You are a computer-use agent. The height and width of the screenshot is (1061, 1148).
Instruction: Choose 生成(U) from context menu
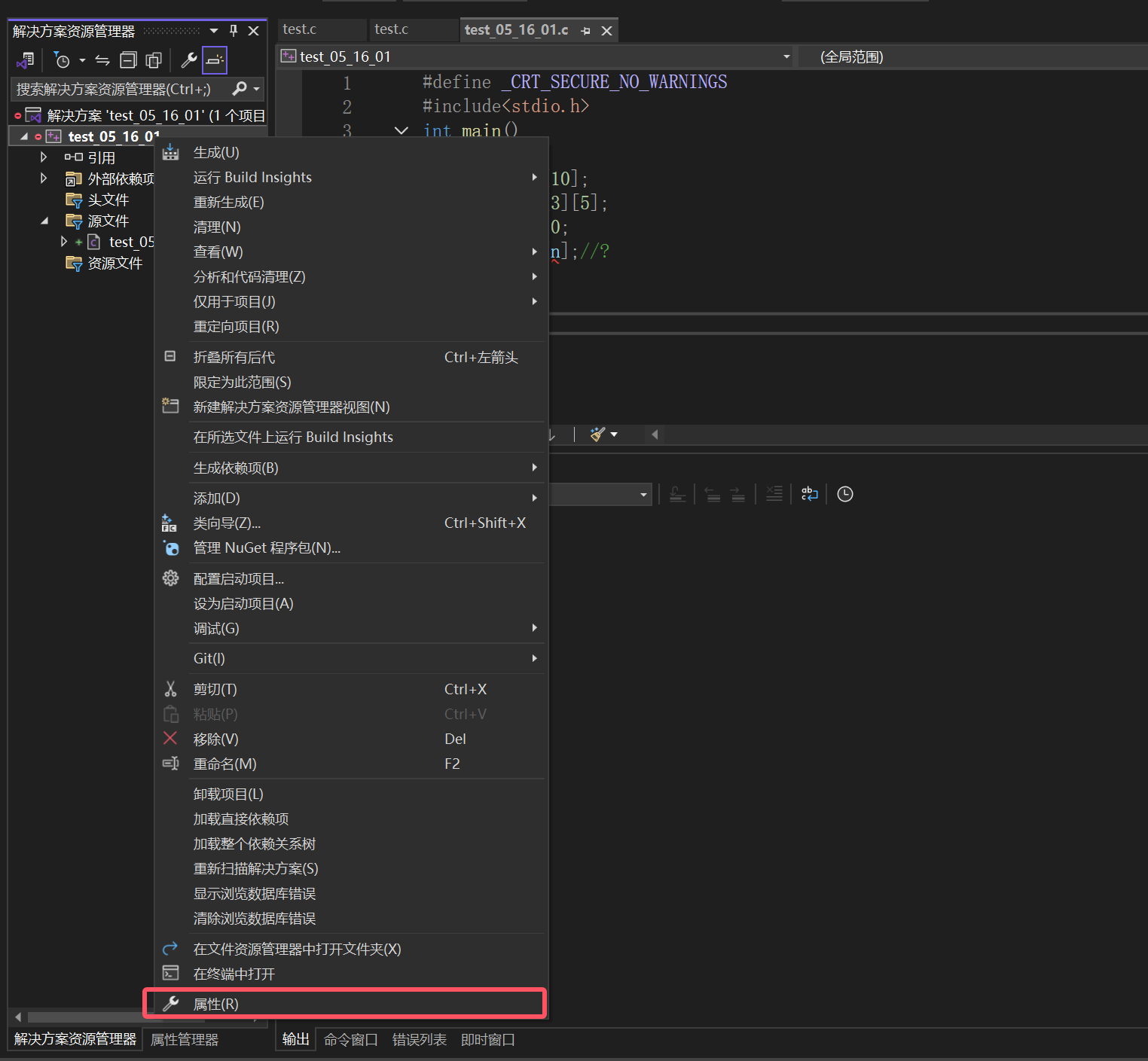[351, 153]
